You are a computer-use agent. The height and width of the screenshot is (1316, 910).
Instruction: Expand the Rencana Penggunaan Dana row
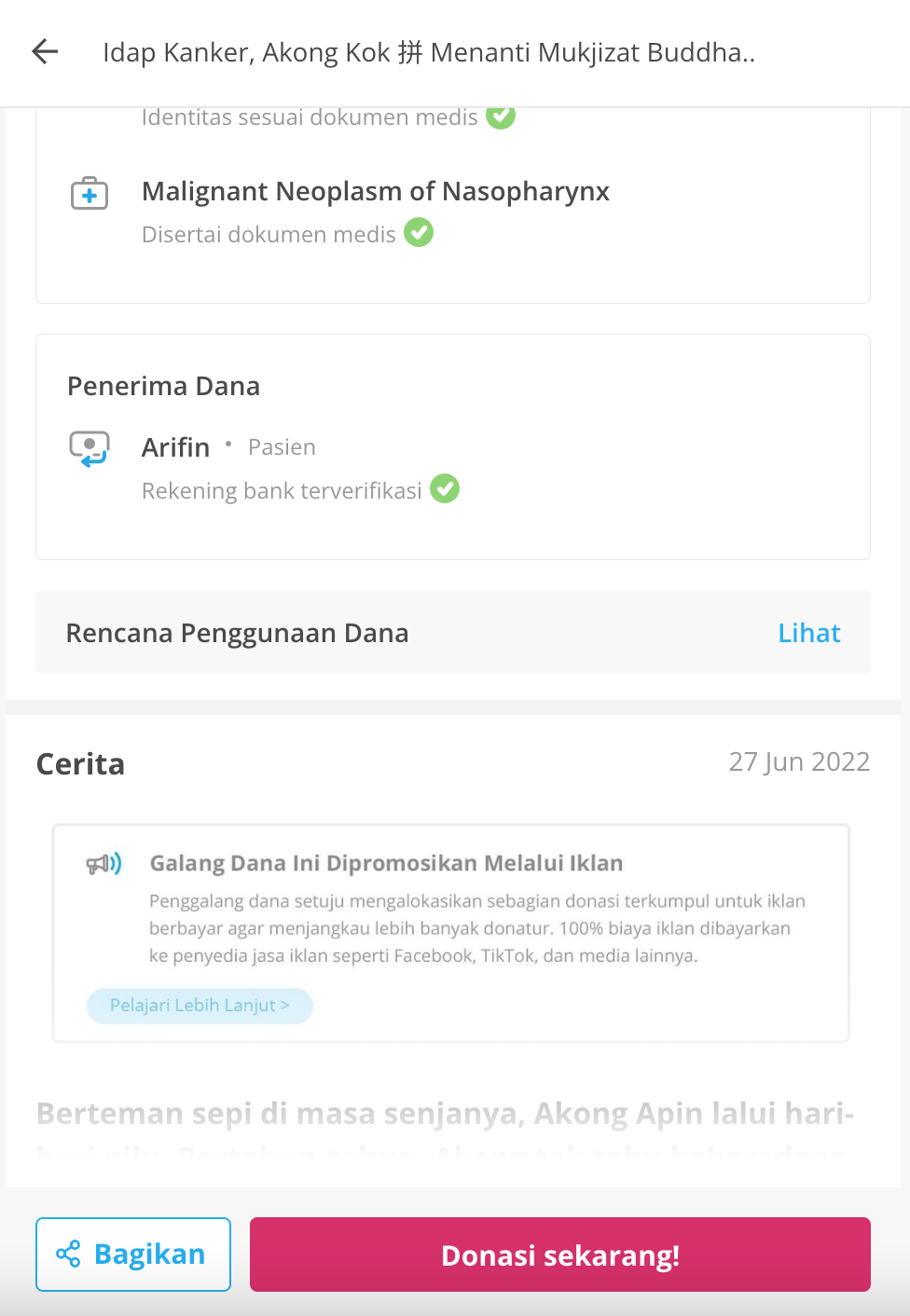tap(453, 632)
